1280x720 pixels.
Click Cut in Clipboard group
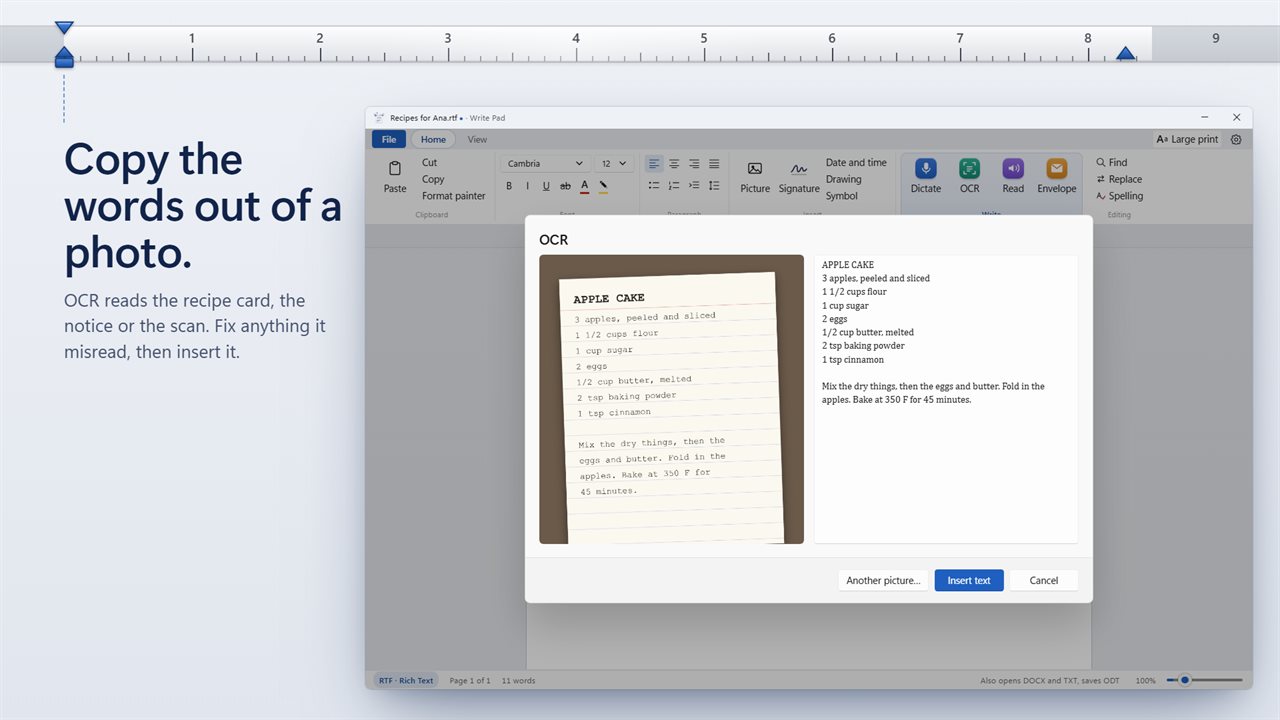[x=429, y=162]
